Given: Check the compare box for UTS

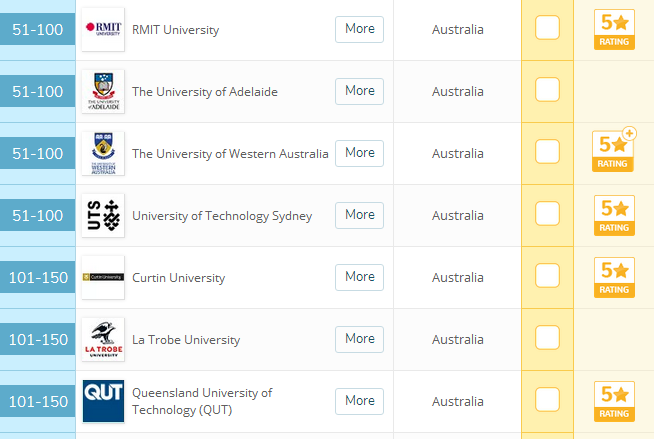Looking at the screenshot, I should tap(547, 215).
